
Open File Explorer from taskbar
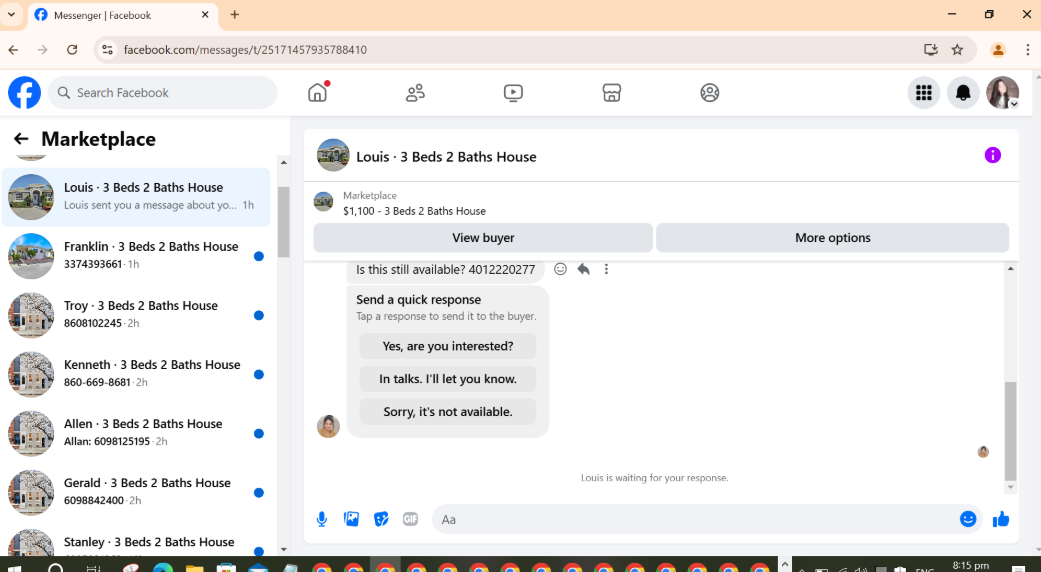(x=195, y=567)
